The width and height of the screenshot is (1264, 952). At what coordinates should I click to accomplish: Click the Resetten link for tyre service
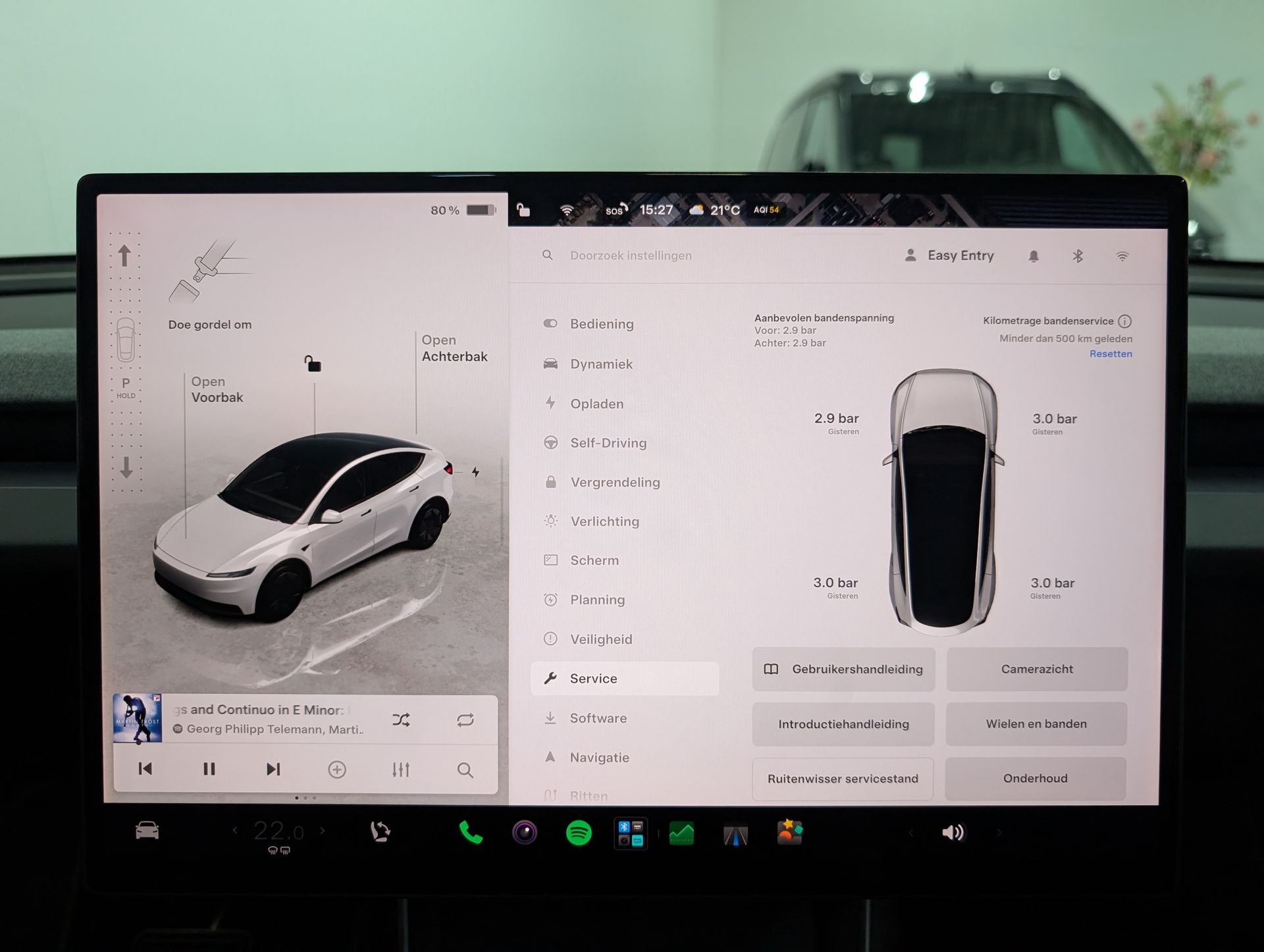point(1111,354)
